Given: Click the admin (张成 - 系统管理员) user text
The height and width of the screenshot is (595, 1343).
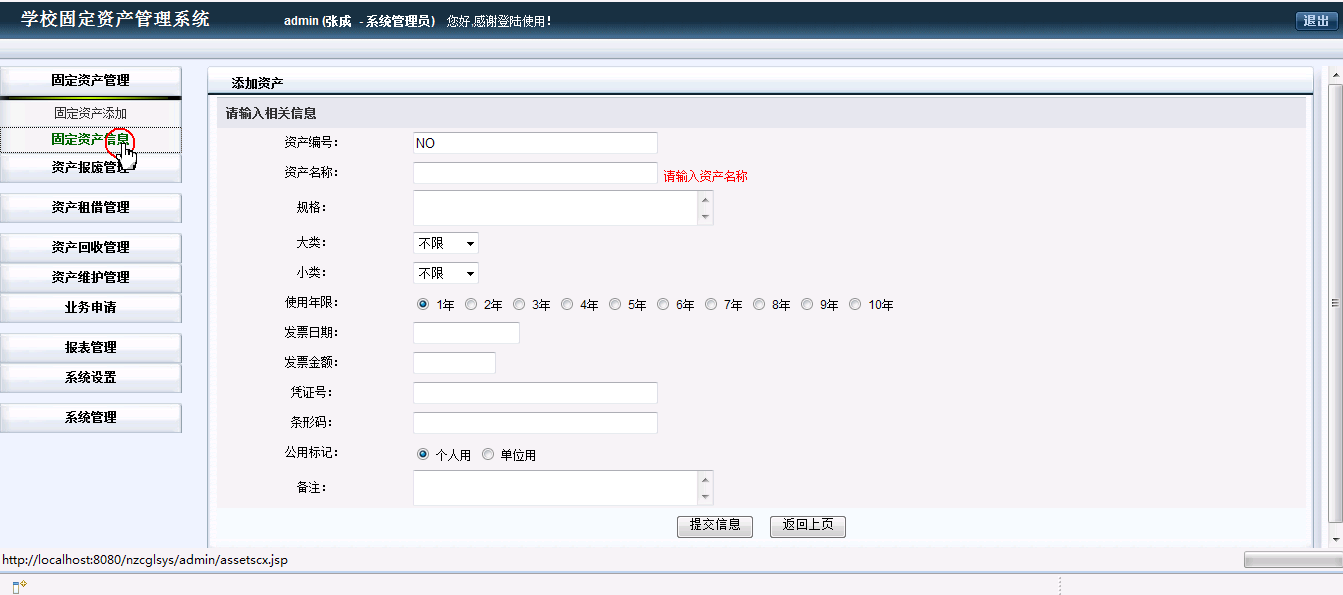Looking at the screenshot, I should (x=360, y=21).
